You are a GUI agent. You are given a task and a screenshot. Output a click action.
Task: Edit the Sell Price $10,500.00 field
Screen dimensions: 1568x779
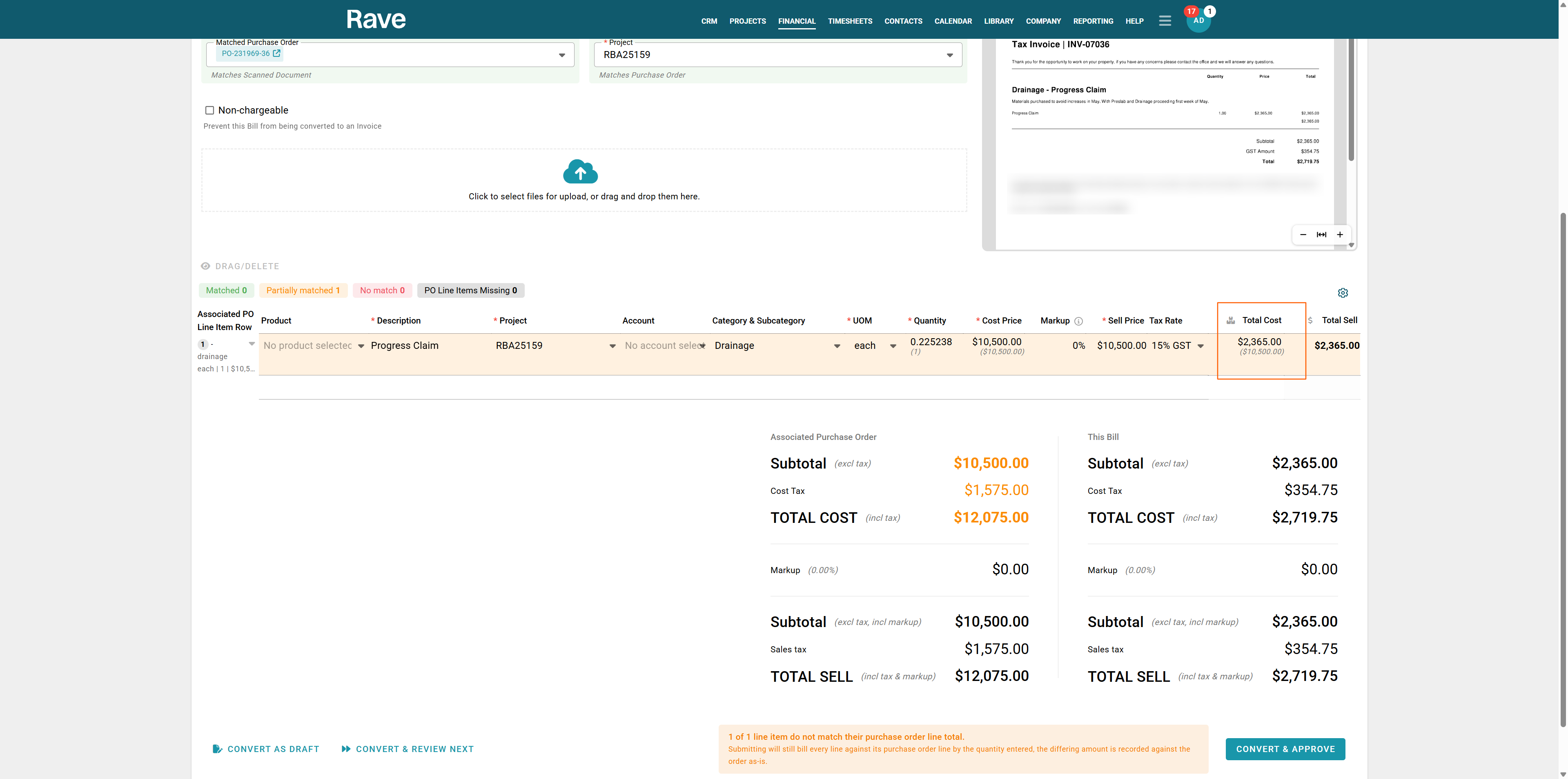point(1121,346)
